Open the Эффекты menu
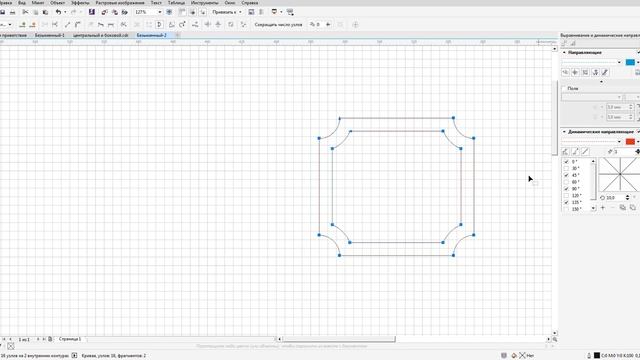The image size is (640, 360). coord(80,3)
